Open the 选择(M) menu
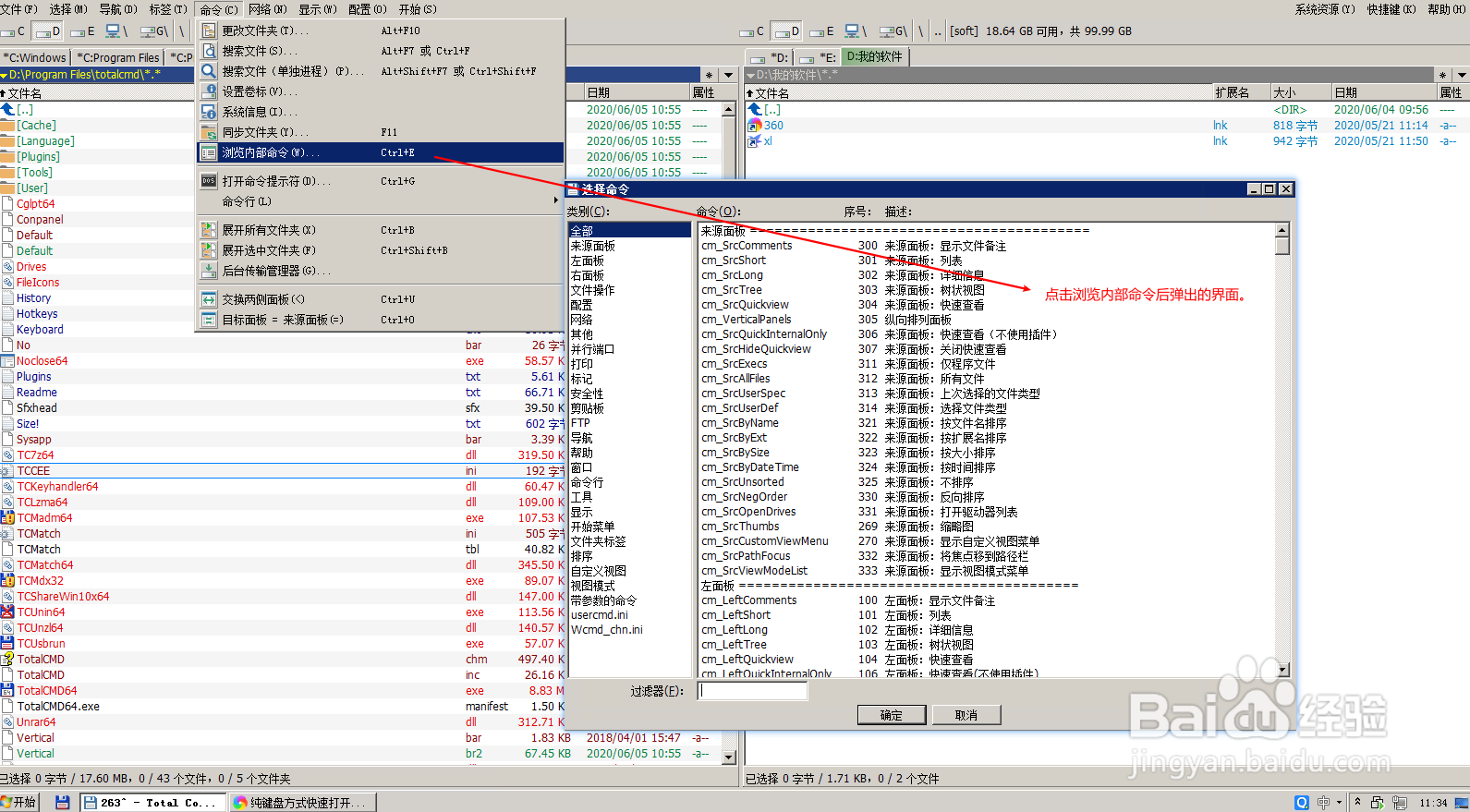Viewport: 1470px width, 812px height. click(x=67, y=9)
